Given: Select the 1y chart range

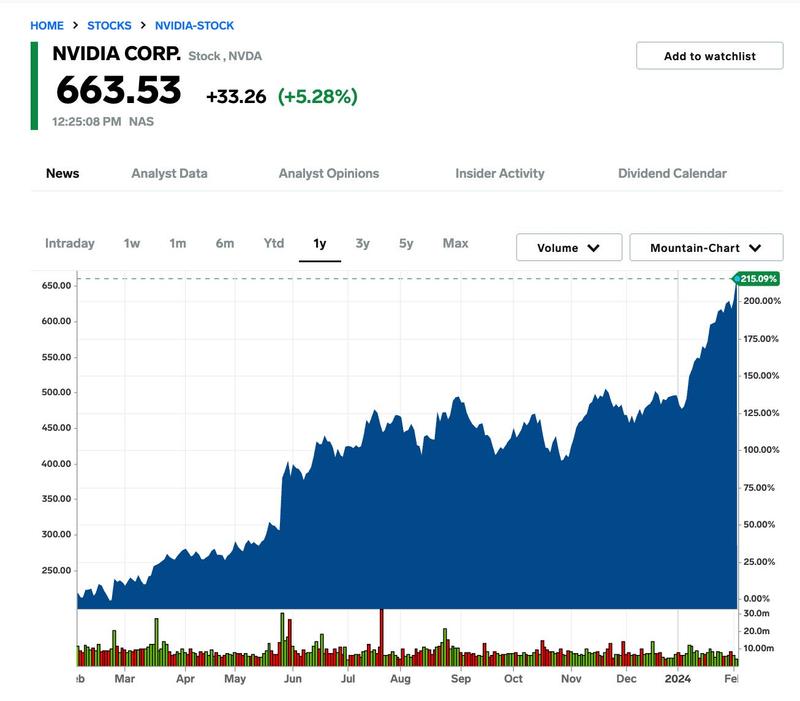Looking at the screenshot, I should [x=320, y=244].
